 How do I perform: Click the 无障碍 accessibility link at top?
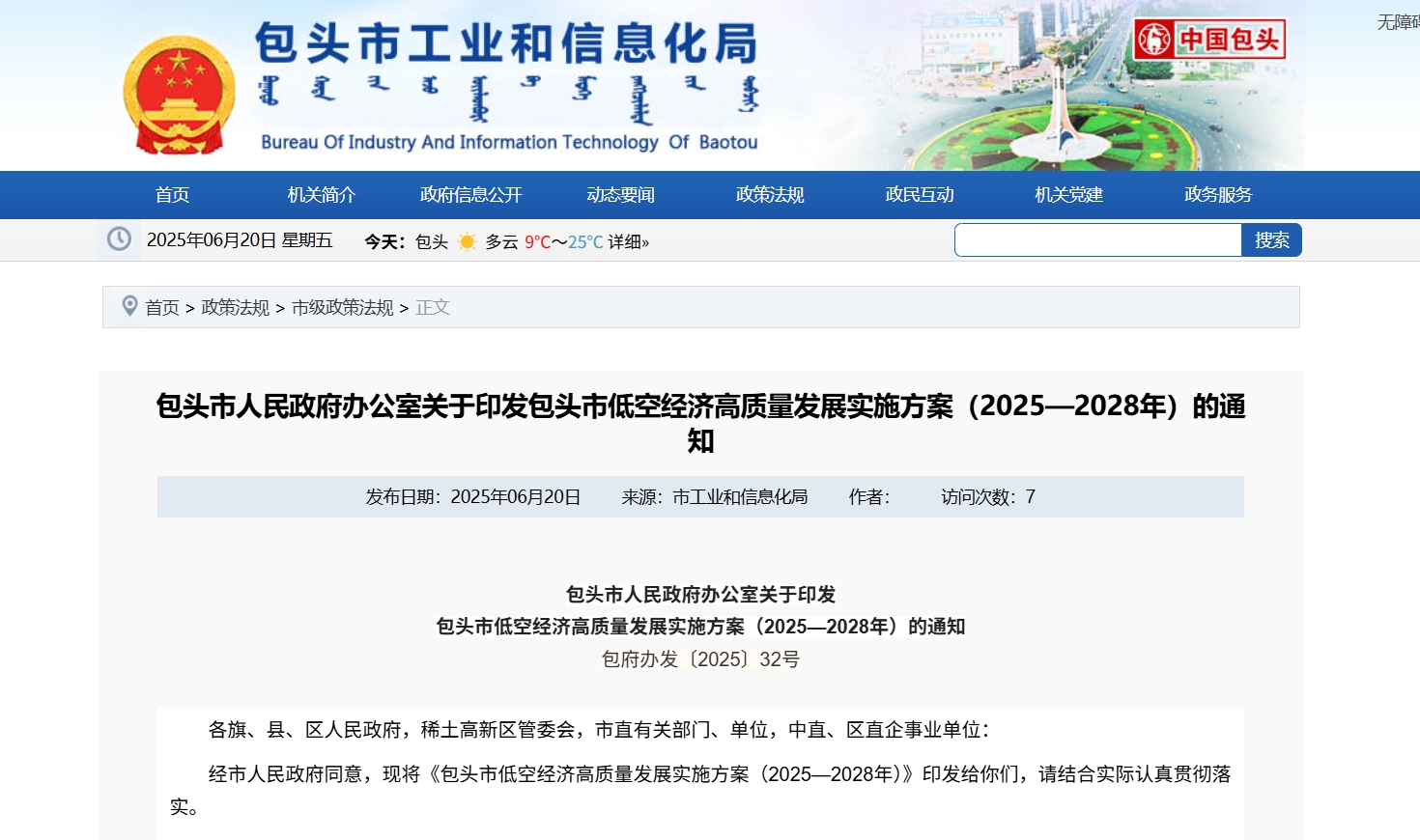click(1397, 21)
